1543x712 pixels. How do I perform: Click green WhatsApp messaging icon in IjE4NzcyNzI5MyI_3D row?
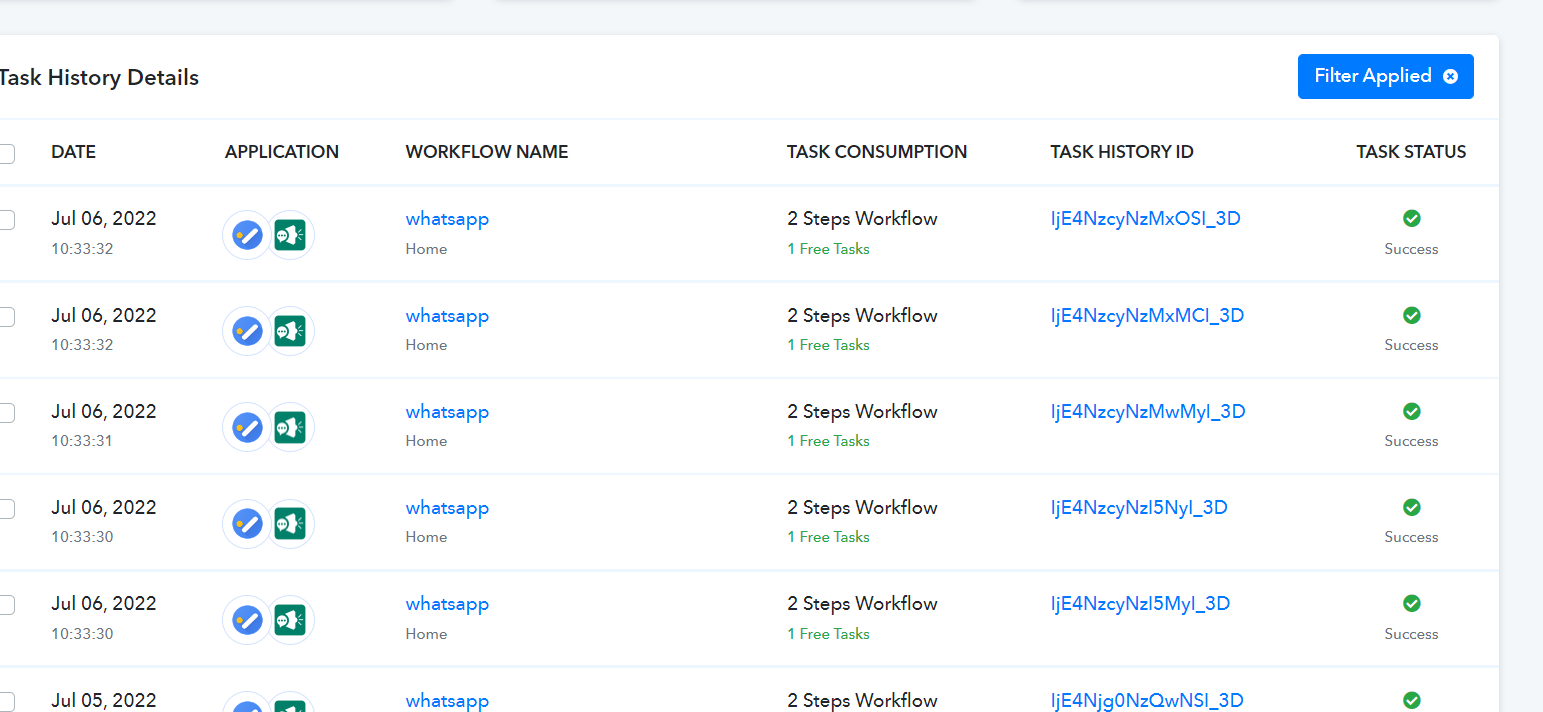[x=290, y=620]
